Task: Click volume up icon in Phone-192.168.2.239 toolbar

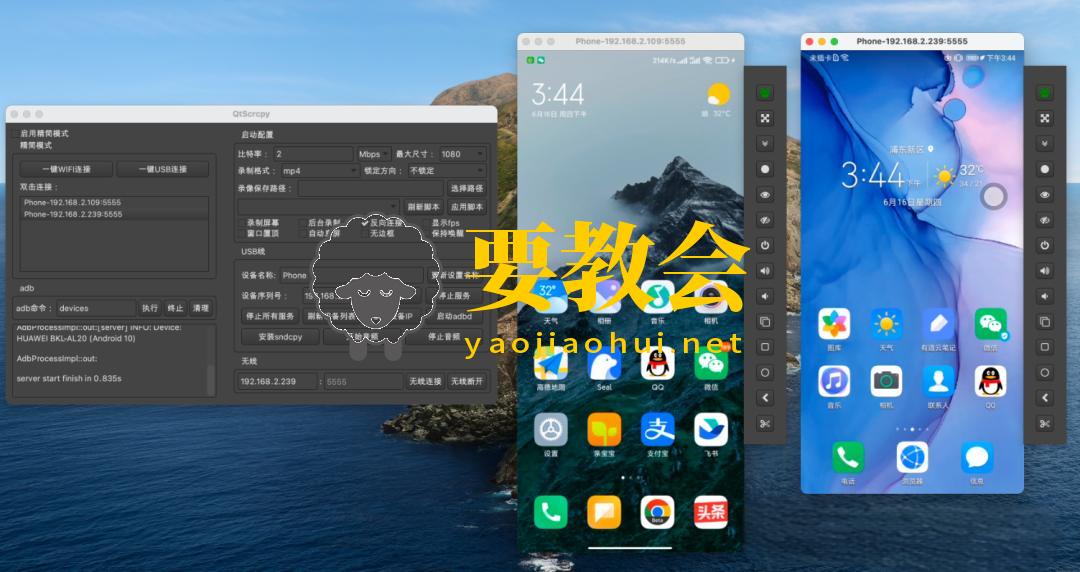Action: 1045,271
